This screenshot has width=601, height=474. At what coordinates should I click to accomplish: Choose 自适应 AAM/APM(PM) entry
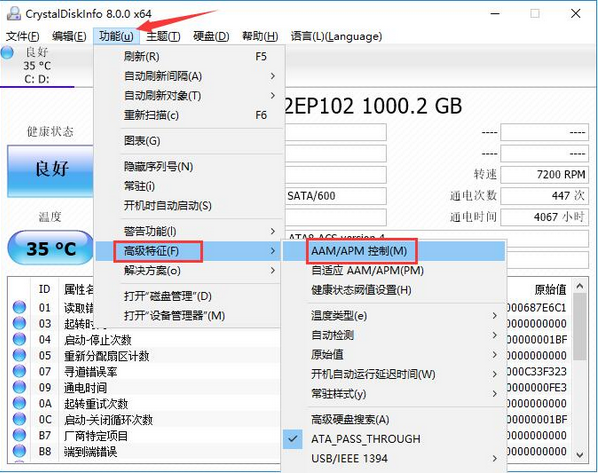coord(394,271)
